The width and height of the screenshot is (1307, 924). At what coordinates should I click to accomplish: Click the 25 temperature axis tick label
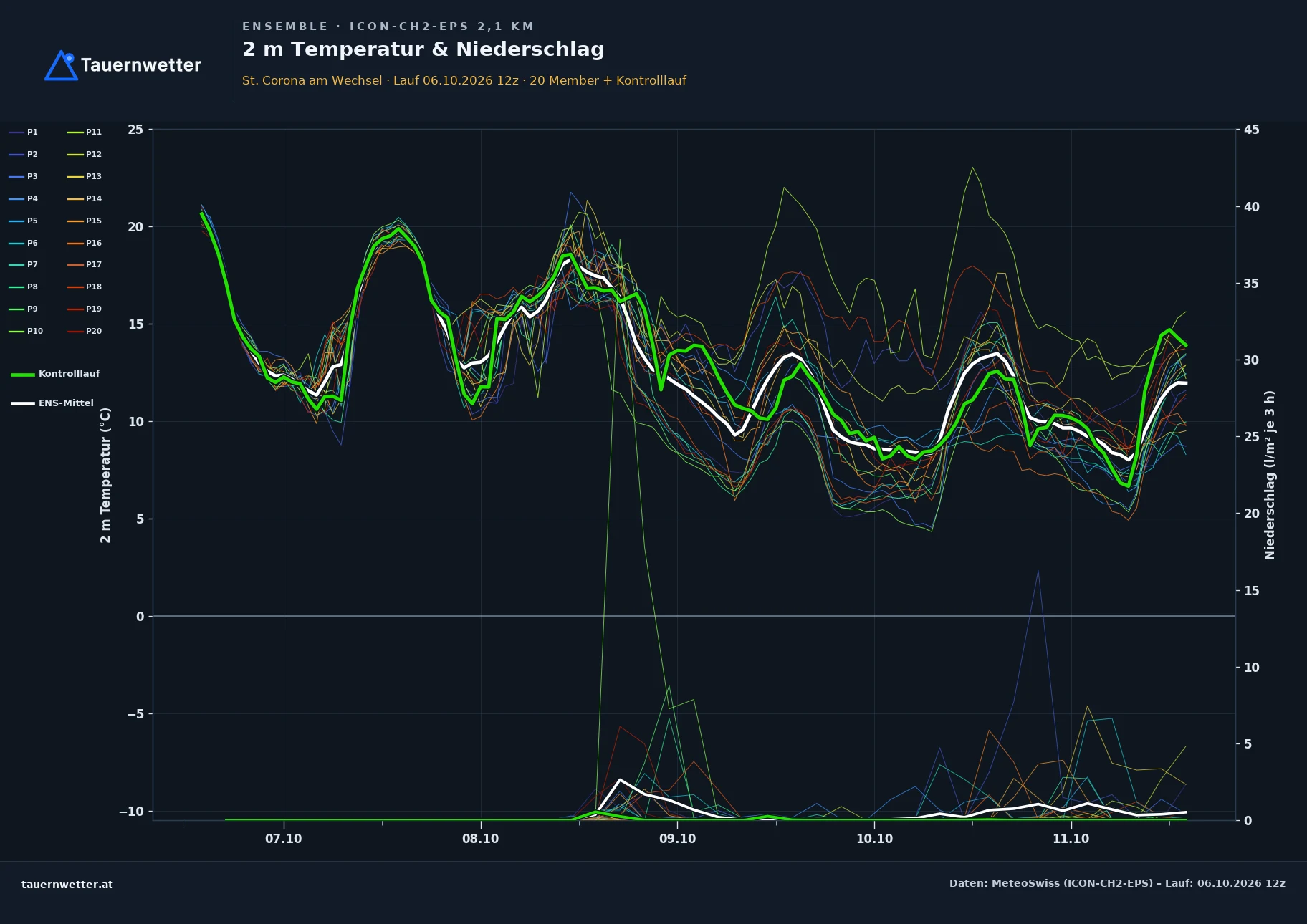pyautogui.click(x=135, y=130)
